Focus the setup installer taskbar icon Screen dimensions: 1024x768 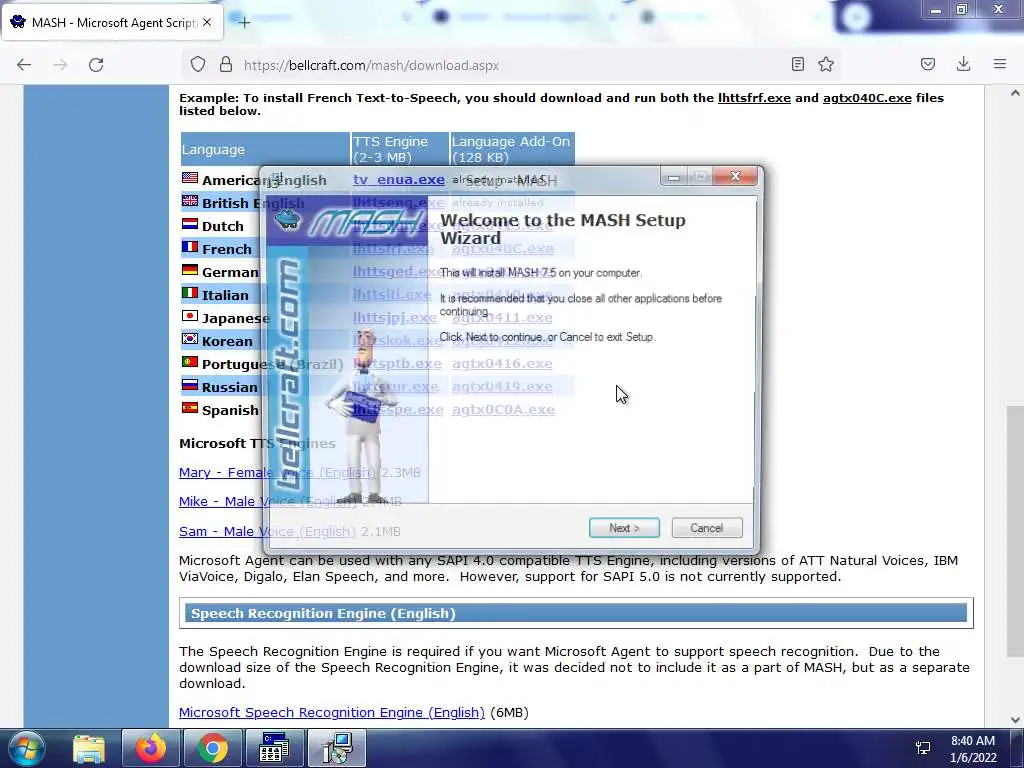coord(336,748)
